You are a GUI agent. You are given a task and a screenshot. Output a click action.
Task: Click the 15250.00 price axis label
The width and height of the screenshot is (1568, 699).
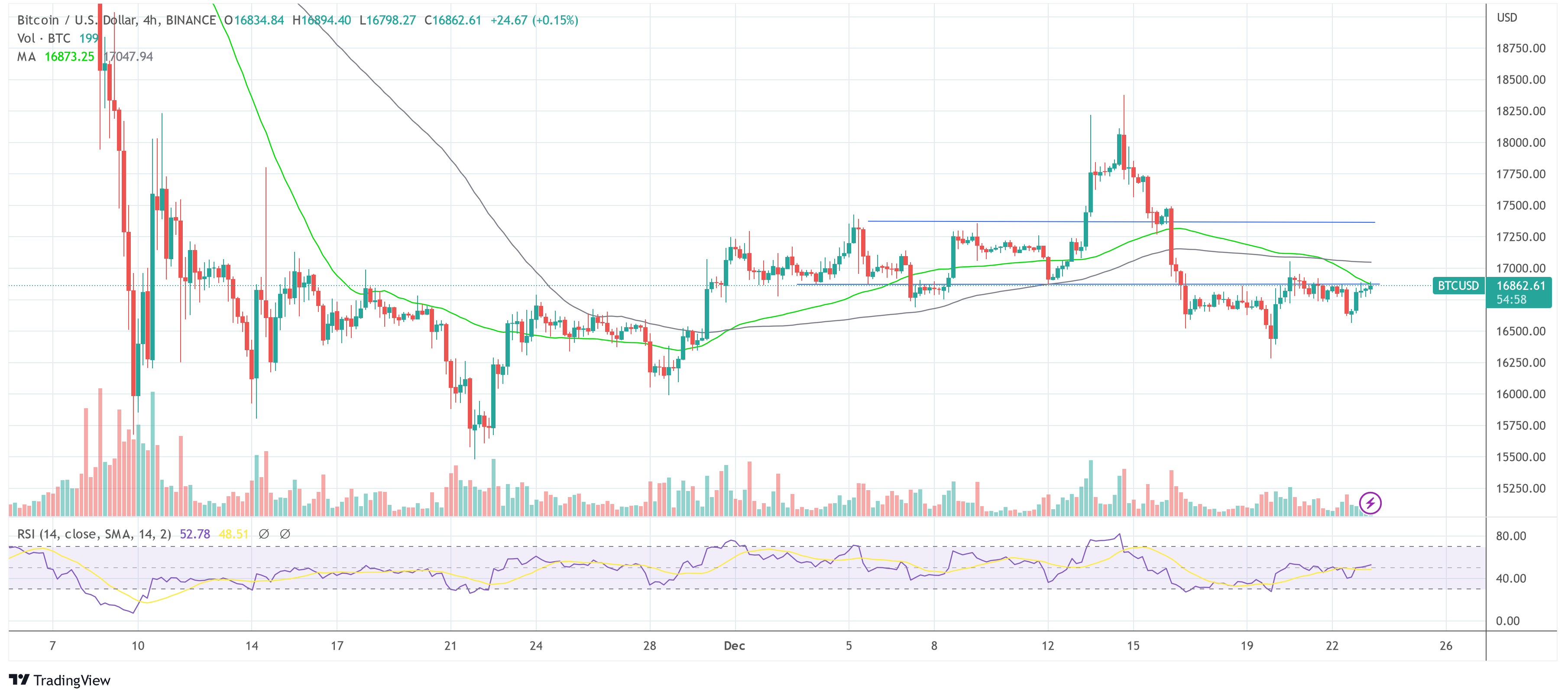point(1520,488)
